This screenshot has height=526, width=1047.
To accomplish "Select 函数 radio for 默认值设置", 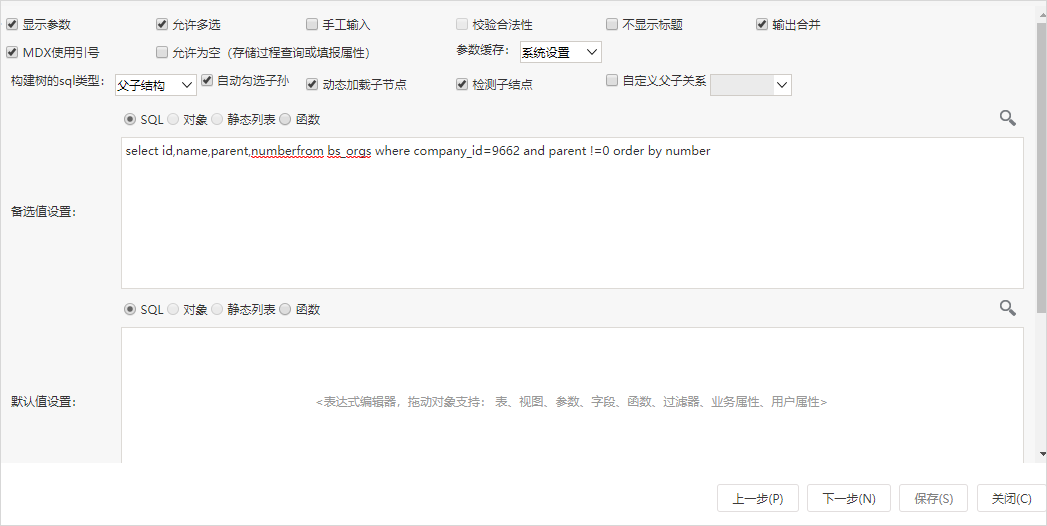I will tap(285, 309).
